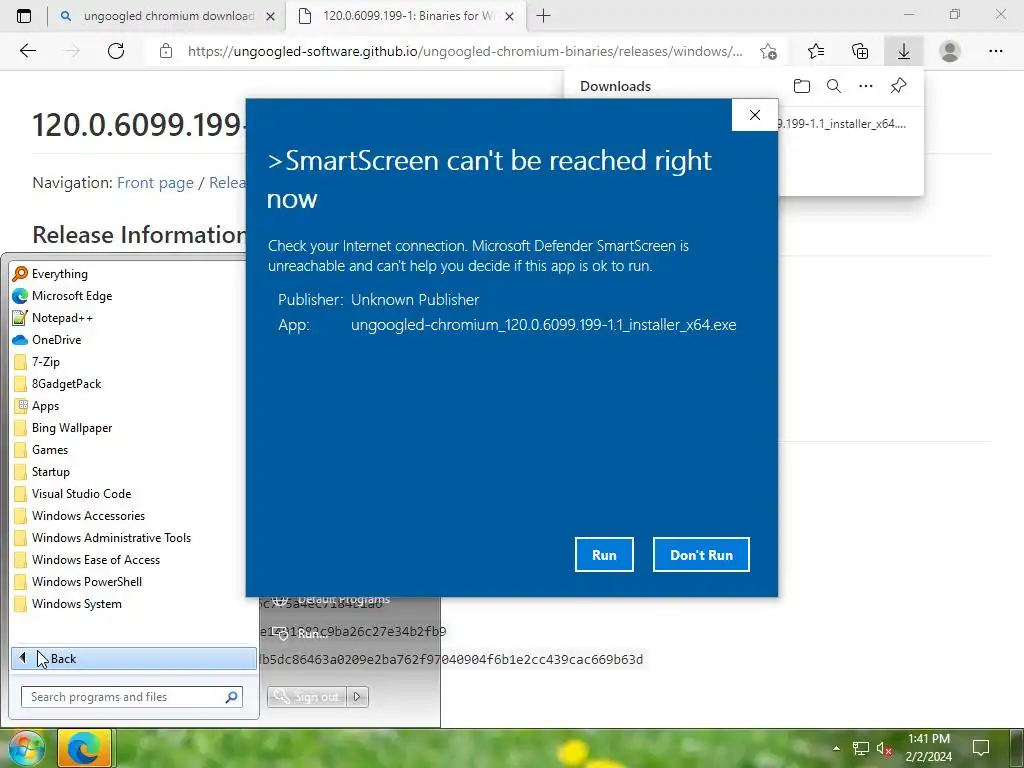Open the network status tray icon

(x=861, y=748)
